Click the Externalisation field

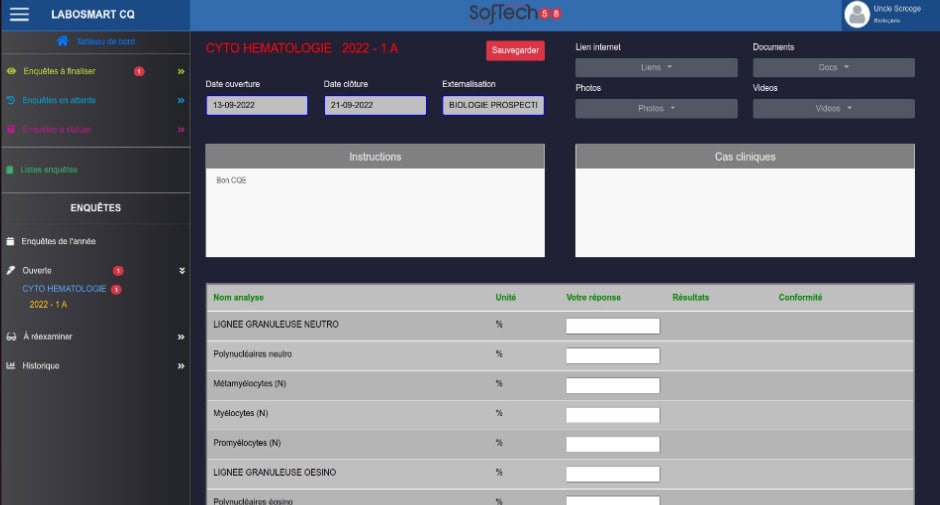pos(493,105)
